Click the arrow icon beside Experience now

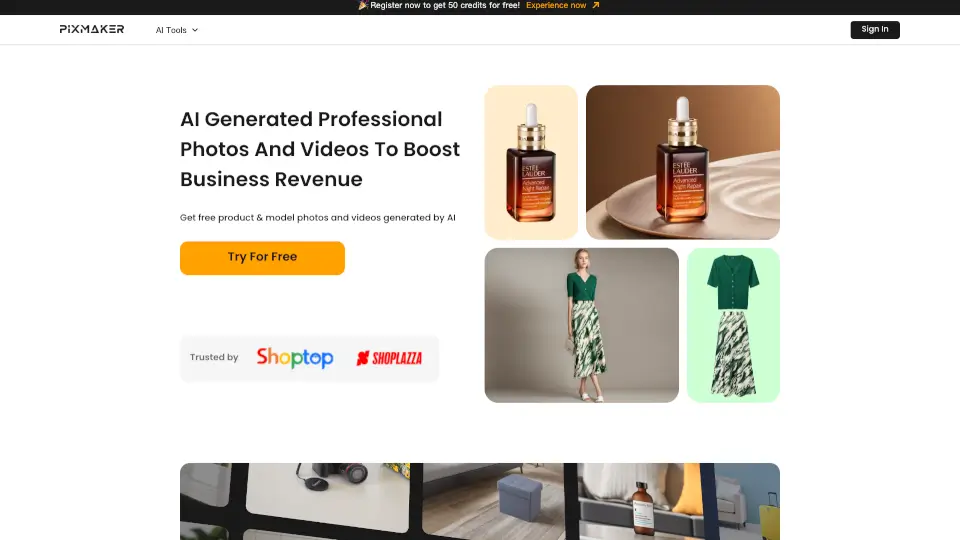click(596, 6)
